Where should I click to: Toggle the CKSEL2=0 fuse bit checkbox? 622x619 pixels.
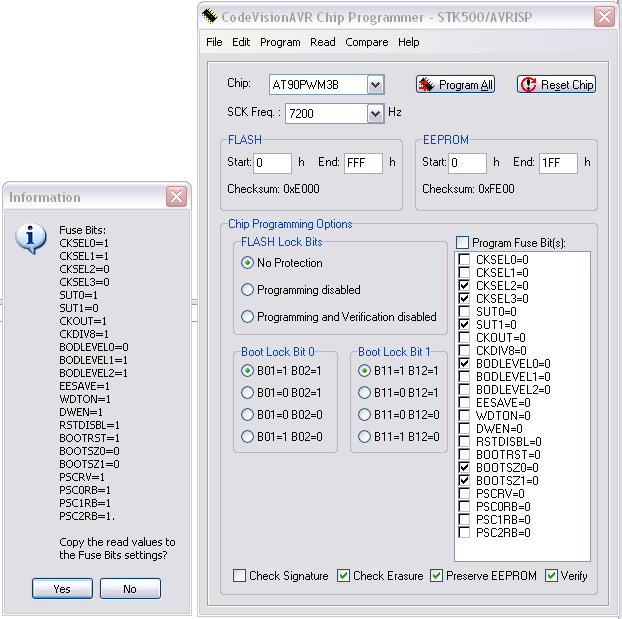tap(464, 285)
